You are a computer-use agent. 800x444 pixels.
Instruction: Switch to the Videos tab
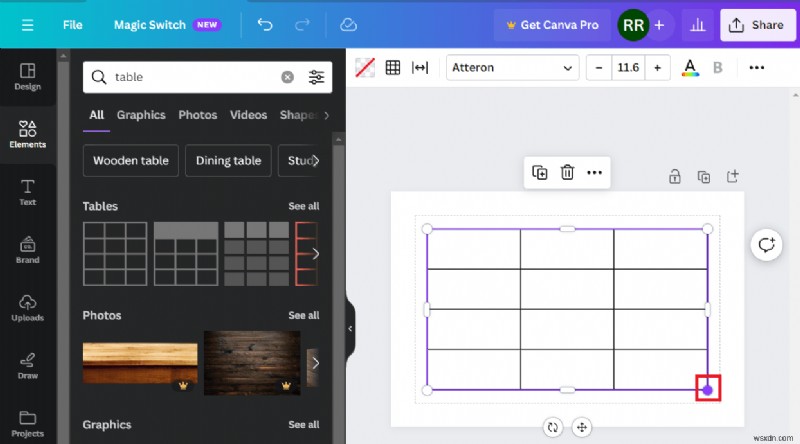coord(248,115)
